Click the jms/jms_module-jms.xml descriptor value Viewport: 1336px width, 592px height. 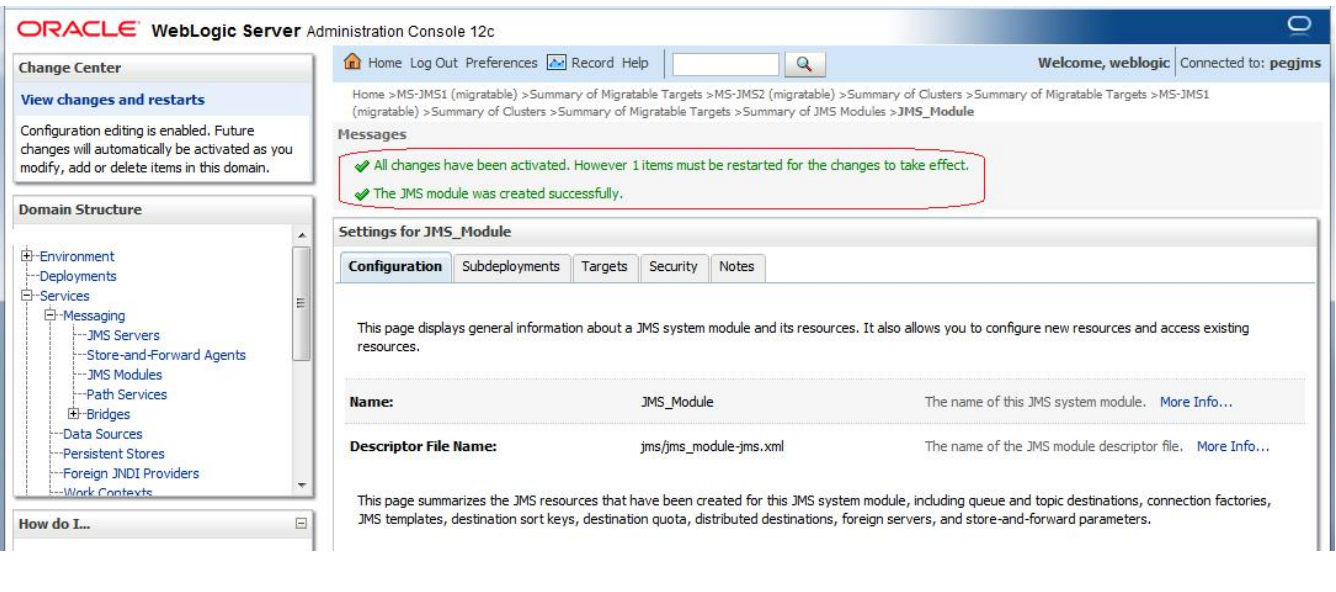click(x=712, y=447)
